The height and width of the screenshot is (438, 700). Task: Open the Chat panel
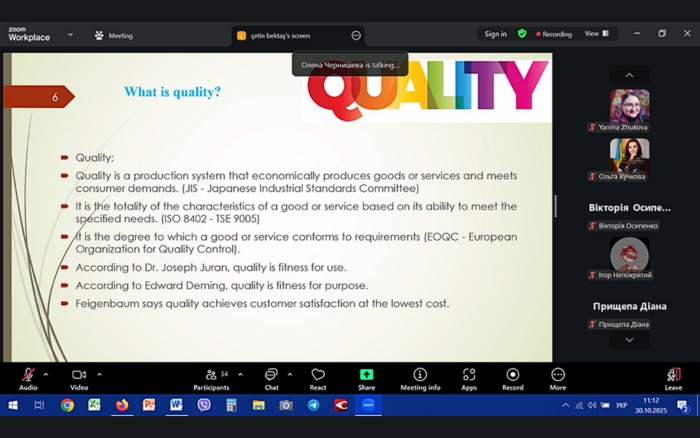pos(271,376)
